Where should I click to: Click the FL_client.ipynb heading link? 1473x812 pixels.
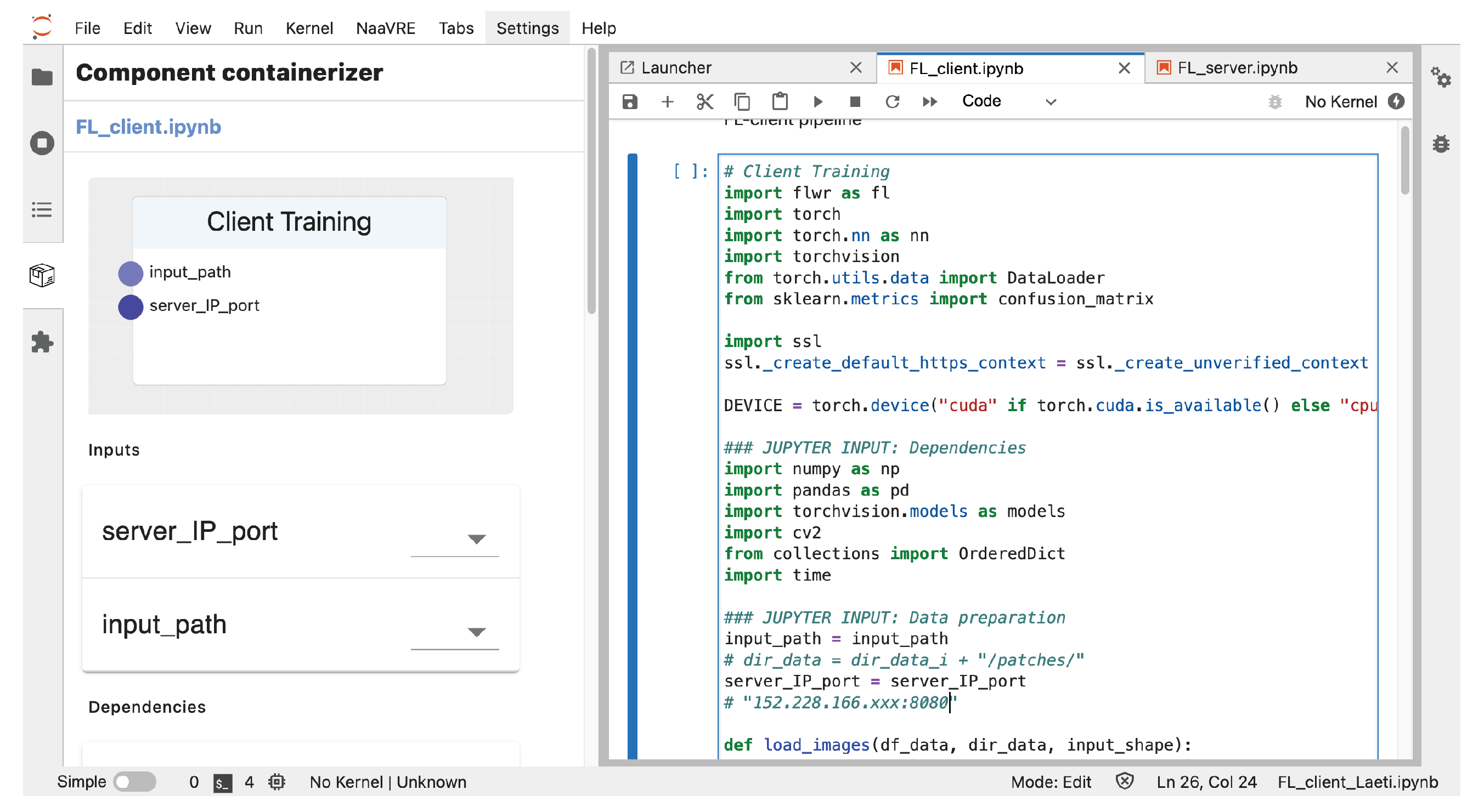148,127
